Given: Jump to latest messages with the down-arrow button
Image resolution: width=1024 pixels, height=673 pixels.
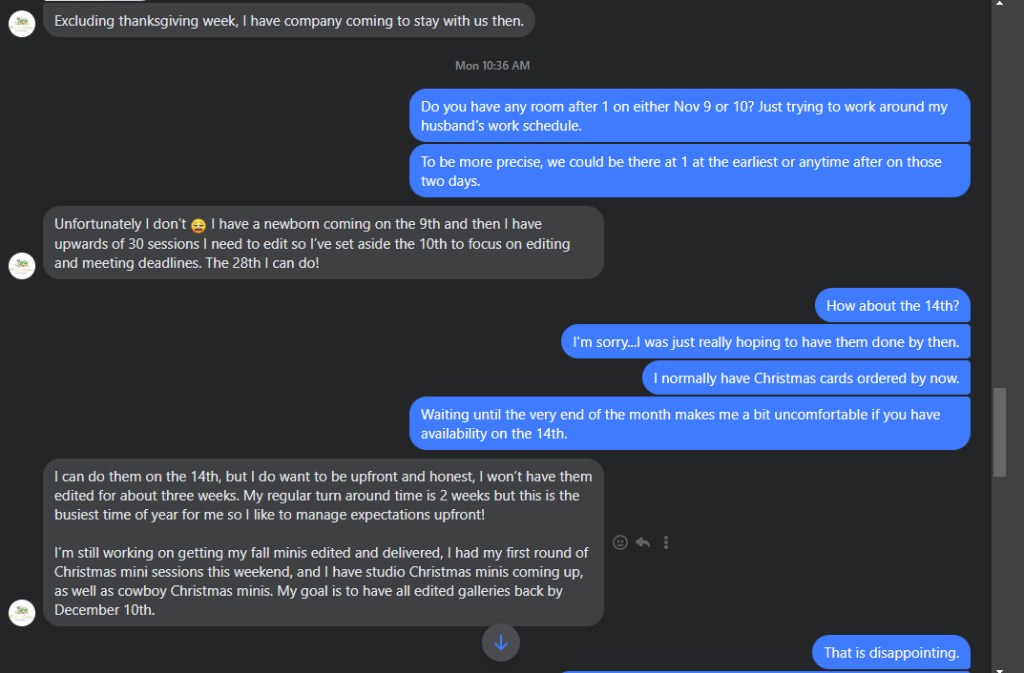Looking at the screenshot, I should (501, 643).
